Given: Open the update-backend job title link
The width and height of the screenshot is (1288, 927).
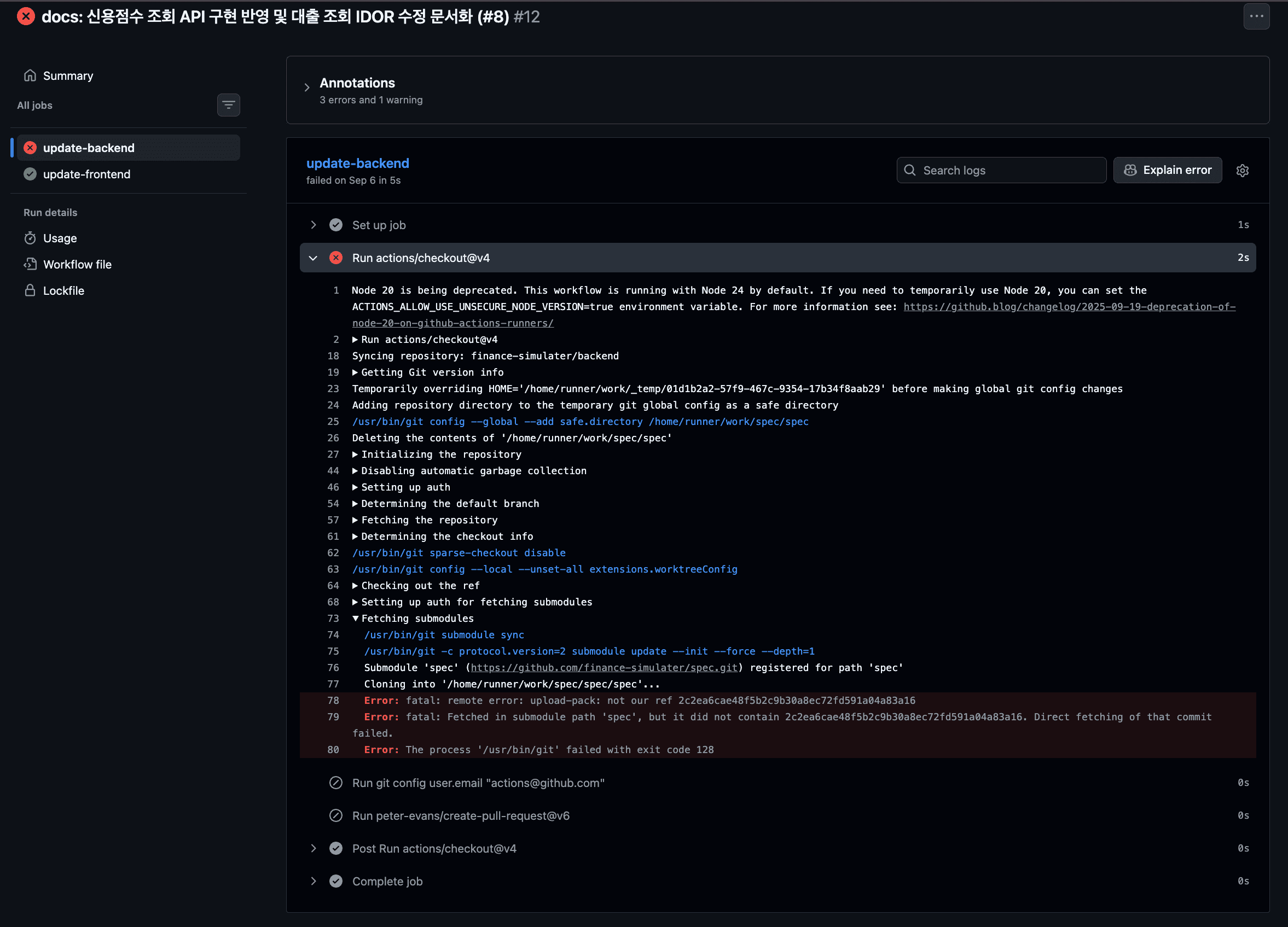Looking at the screenshot, I should click(x=358, y=163).
